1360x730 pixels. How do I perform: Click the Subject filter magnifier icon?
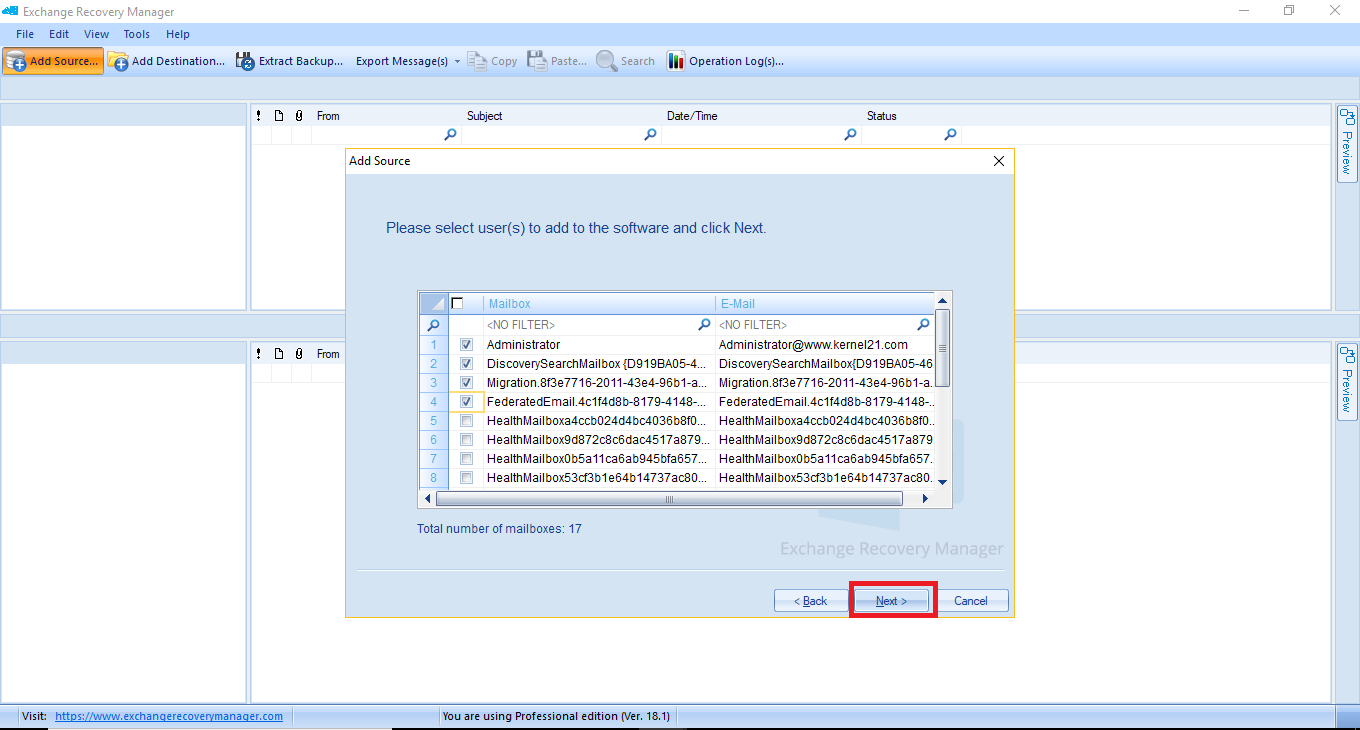650,134
